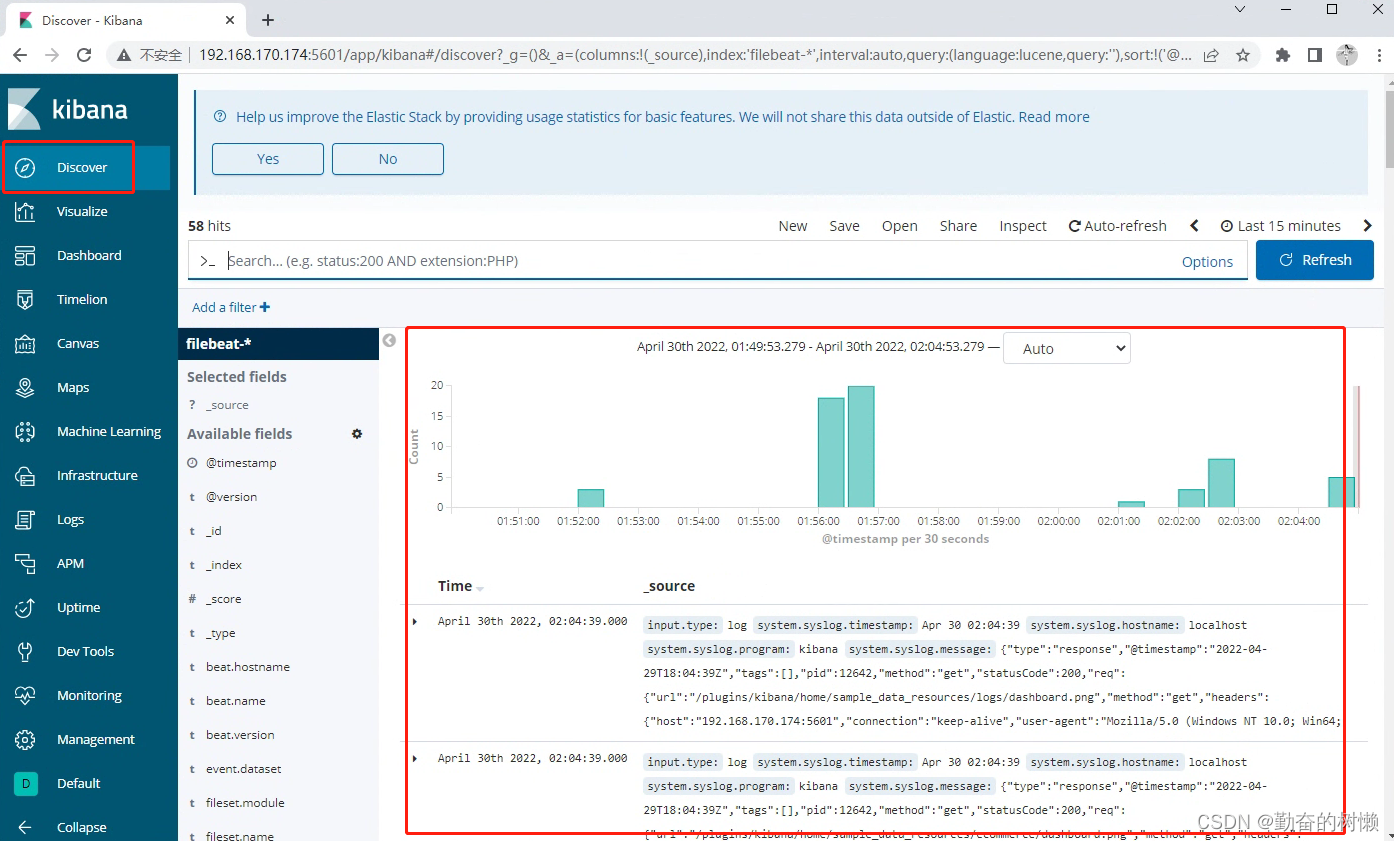Click Inspect in the top menu
Viewport: 1394px width, 841px height.
[1023, 226]
